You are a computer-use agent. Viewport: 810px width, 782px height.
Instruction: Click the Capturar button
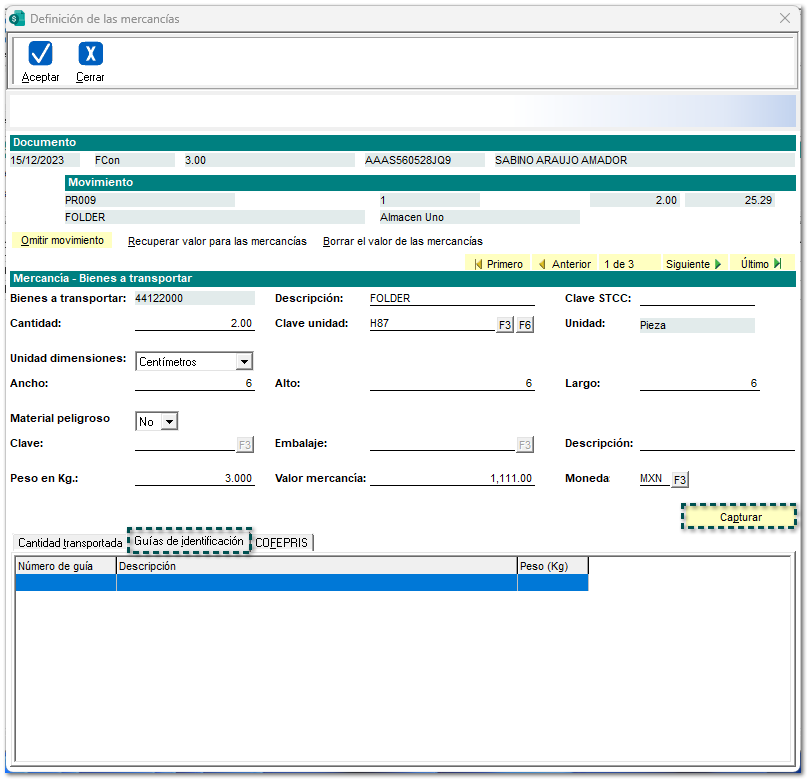(x=740, y=517)
